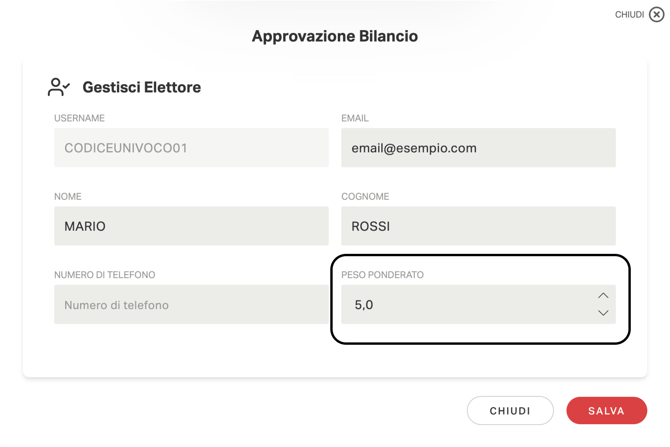Viewport: 670px width, 447px height.
Task: Click the X close icon at top right
Action: pos(656,15)
